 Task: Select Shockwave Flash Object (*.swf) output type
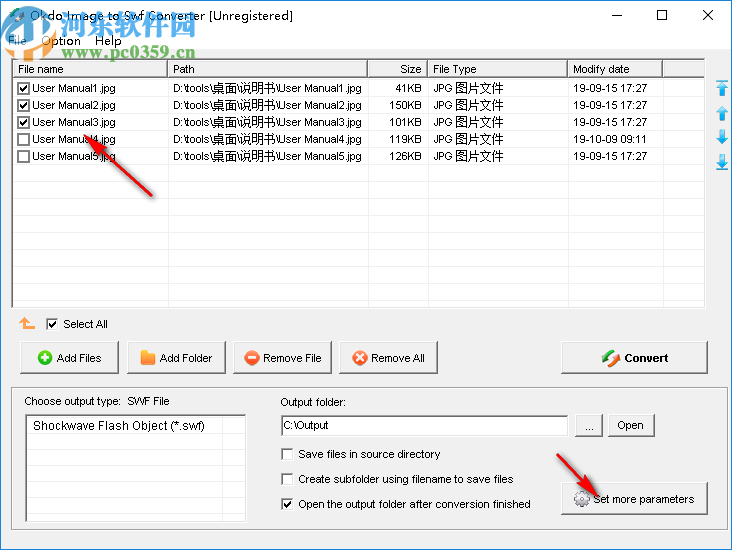(x=119, y=426)
